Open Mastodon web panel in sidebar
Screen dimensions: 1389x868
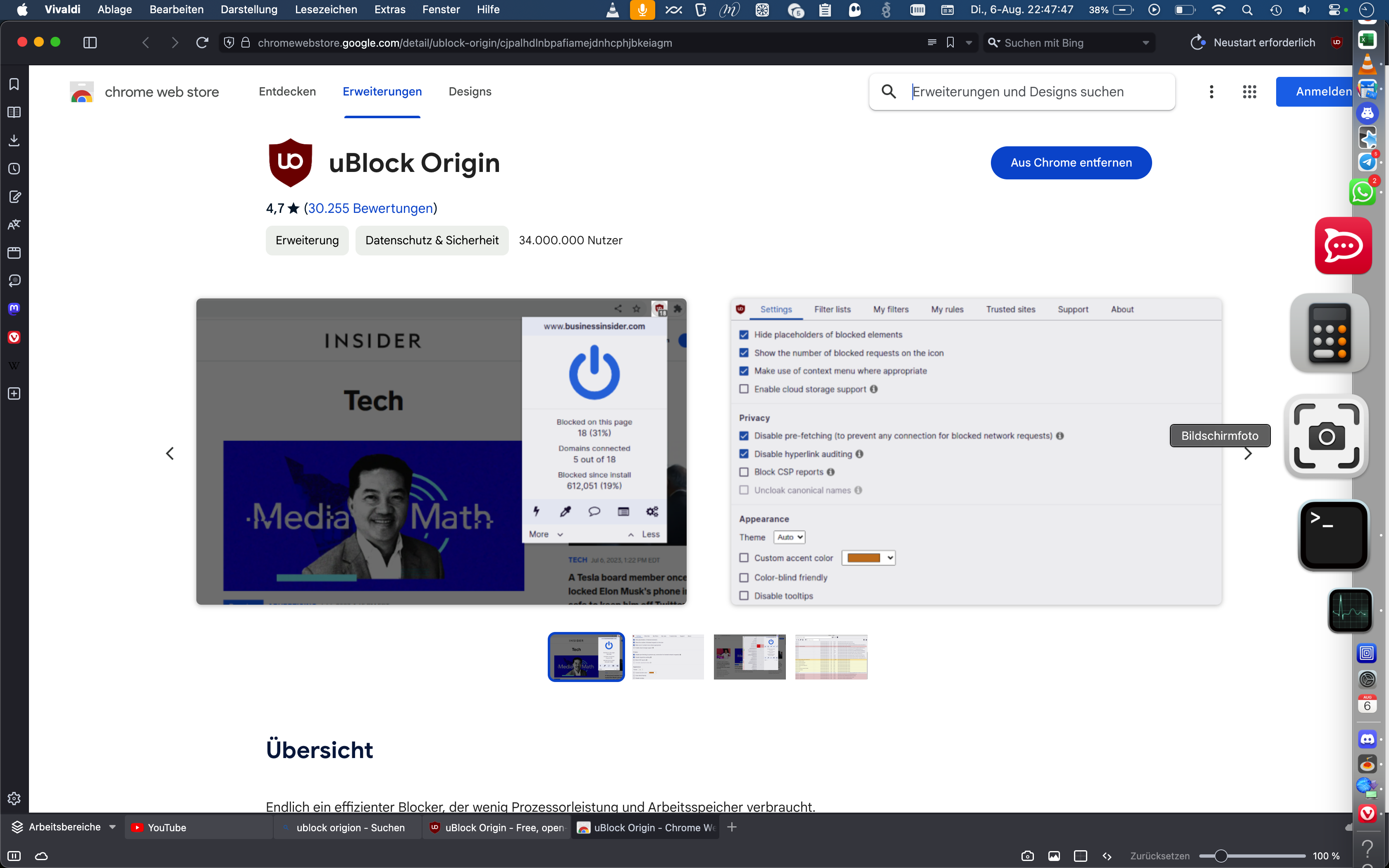14,309
